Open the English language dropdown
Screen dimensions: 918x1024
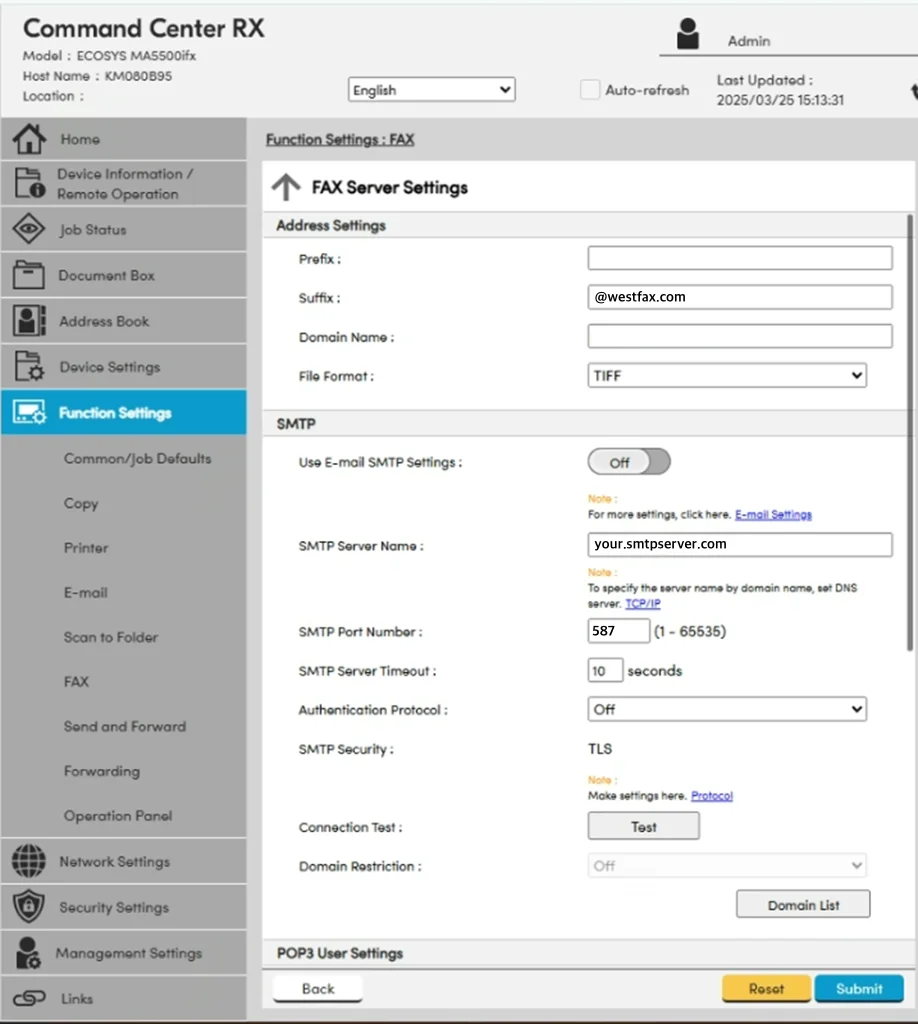(432, 90)
